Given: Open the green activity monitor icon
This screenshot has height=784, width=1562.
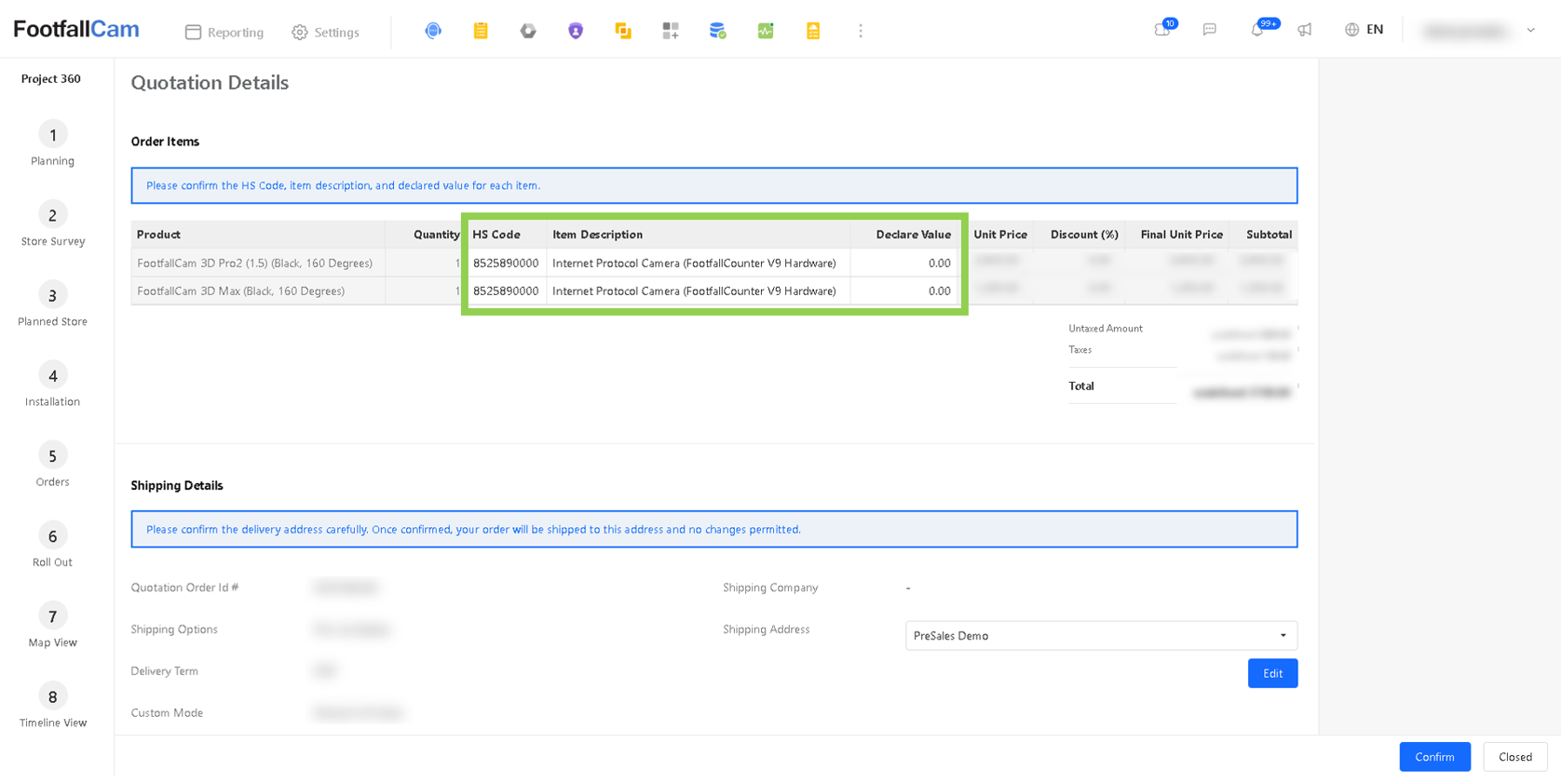Looking at the screenshot, I should 766,31.
